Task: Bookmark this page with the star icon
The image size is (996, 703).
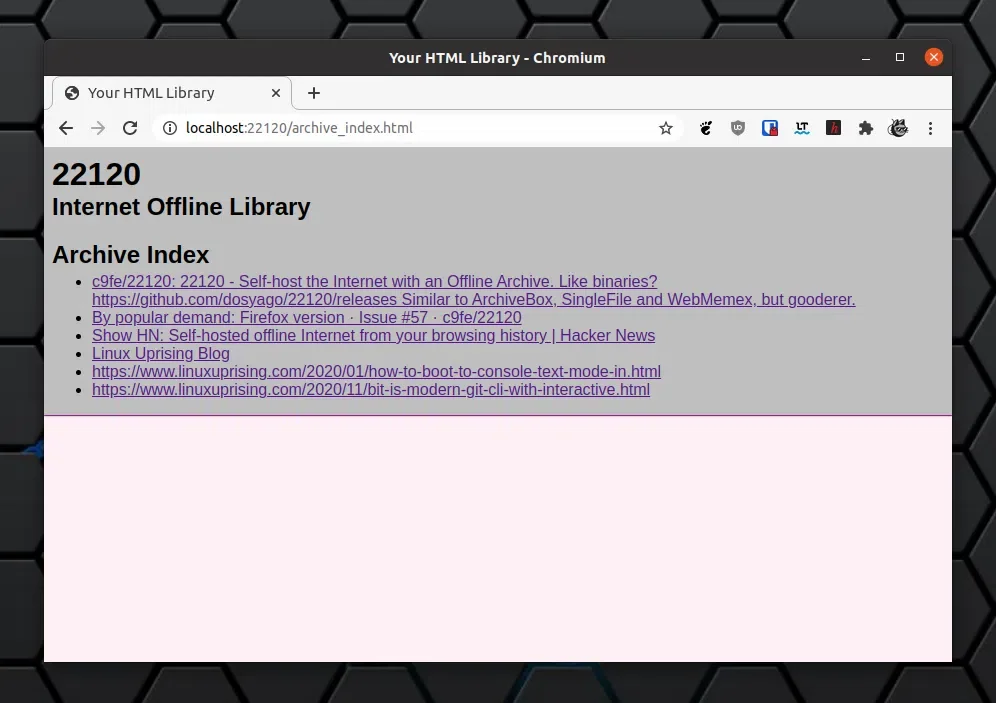Action: 666,128
